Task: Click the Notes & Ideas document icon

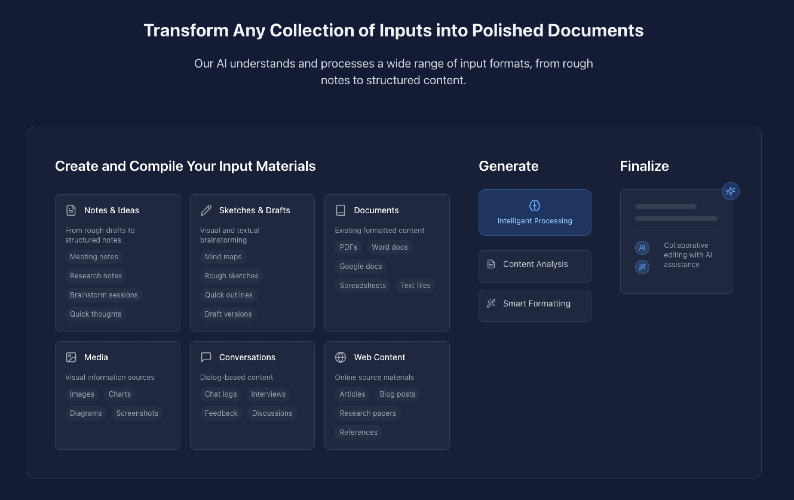Action: pos(71,210)
